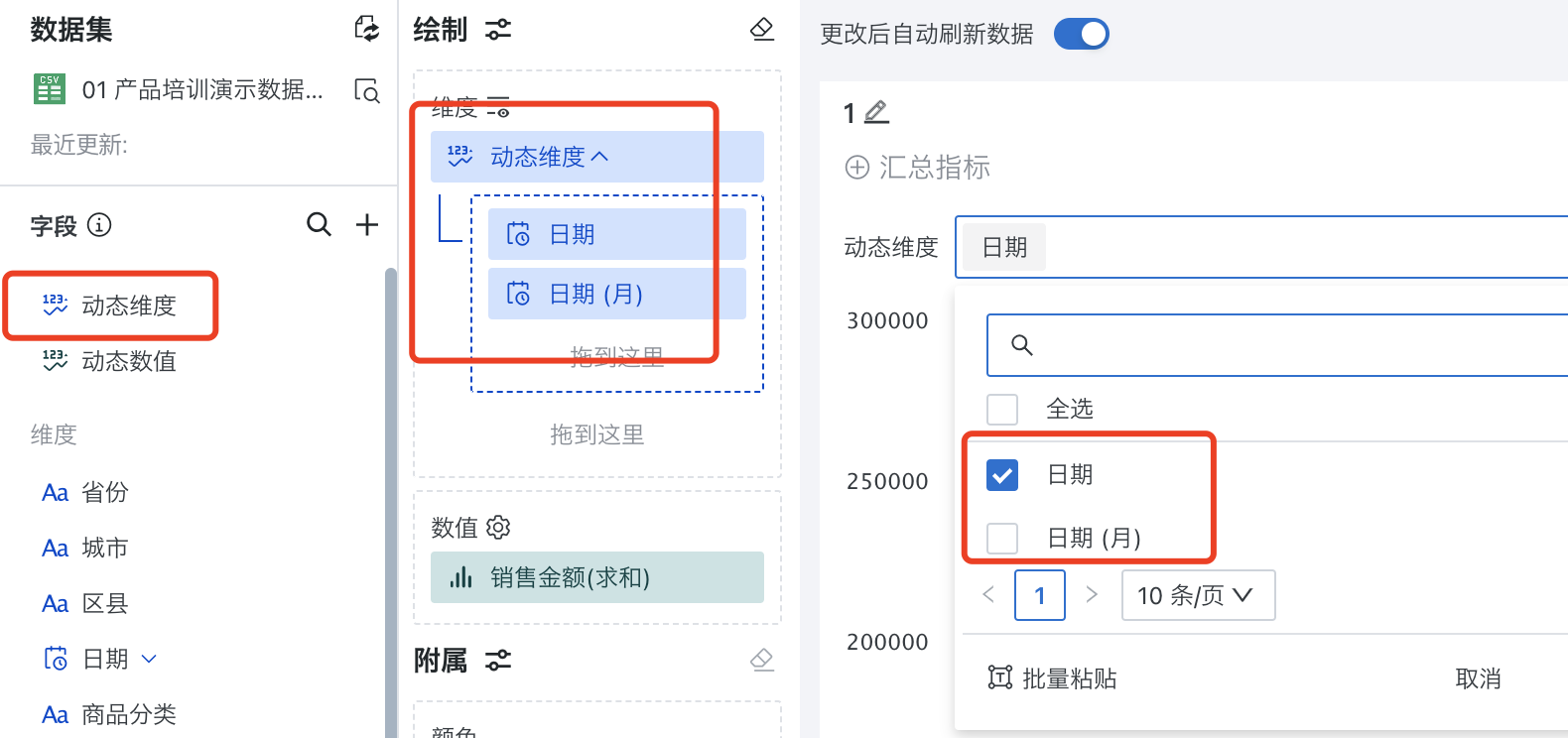Click the plus circle icon for 汇总指标

pyautogui.click(x=857, y=167)
